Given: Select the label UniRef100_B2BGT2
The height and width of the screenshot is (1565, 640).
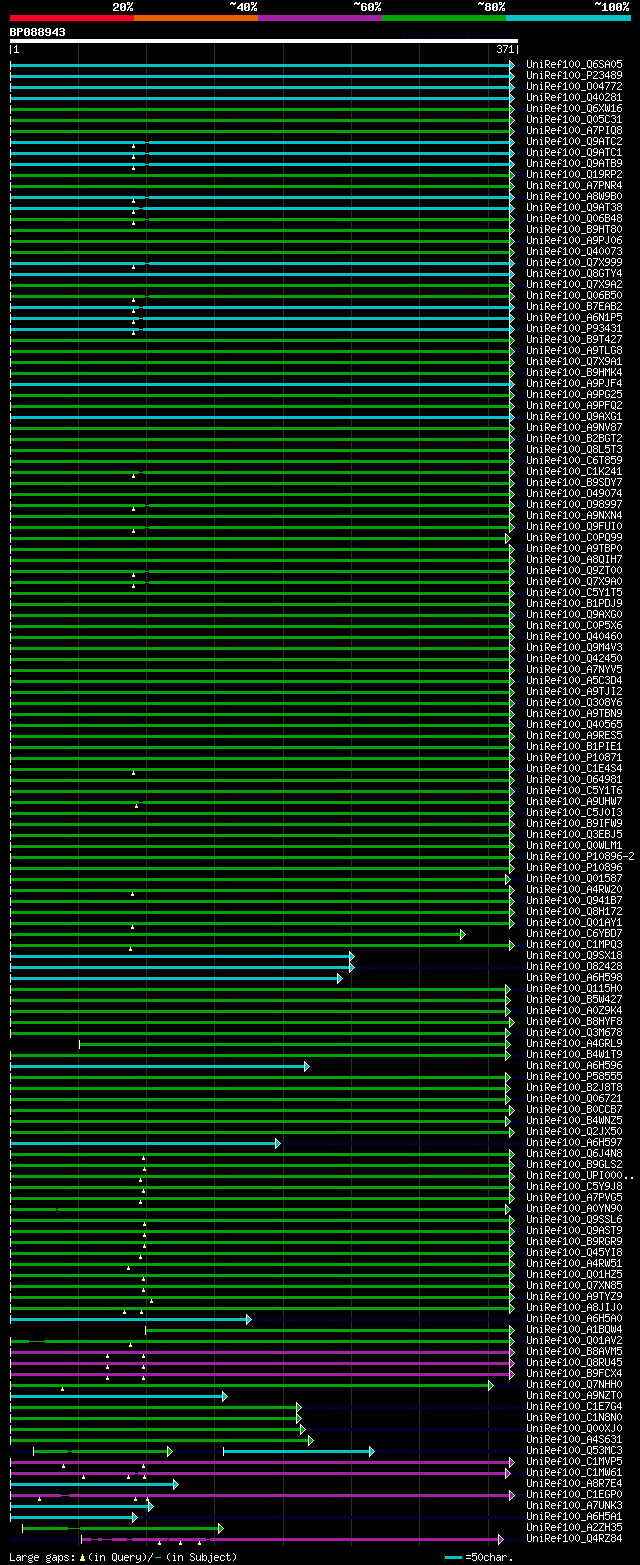Looking at the screenshot, I should (x=573, y=438).
